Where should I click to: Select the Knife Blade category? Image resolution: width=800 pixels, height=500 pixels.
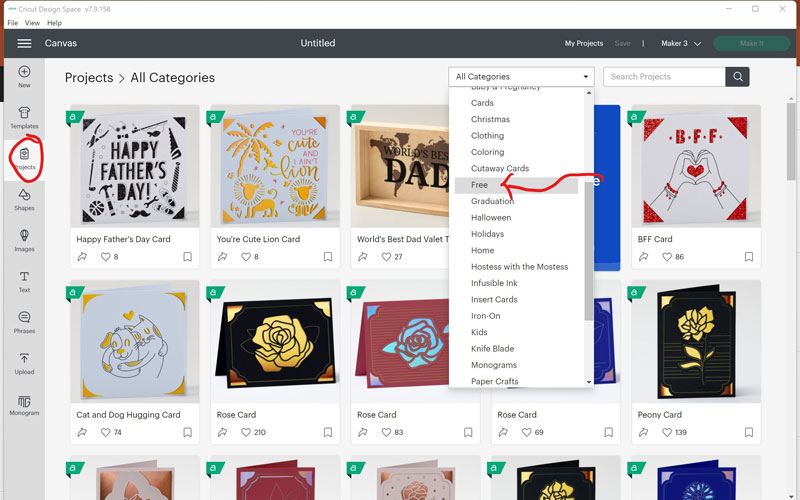(x=492, y=348)
